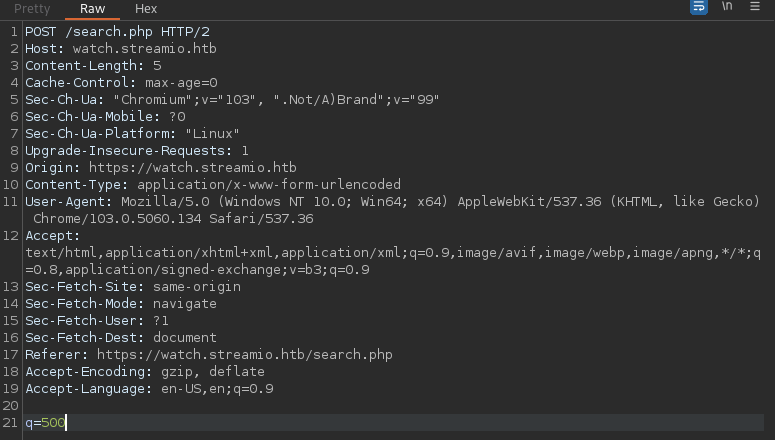Toggle the word wrap icon
This screenshot has width=775, height=440.
tap(699, 7)
